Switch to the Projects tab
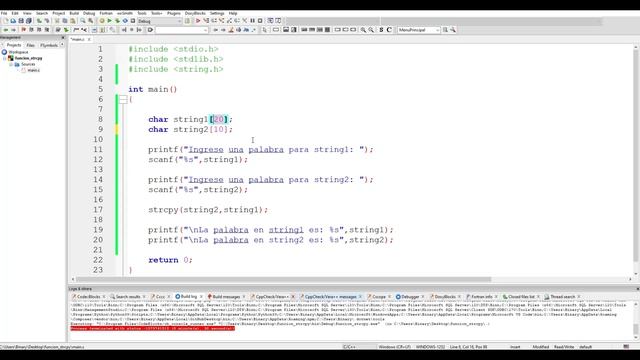The height and width of the screenshot is (360, 640). [13, 45]
